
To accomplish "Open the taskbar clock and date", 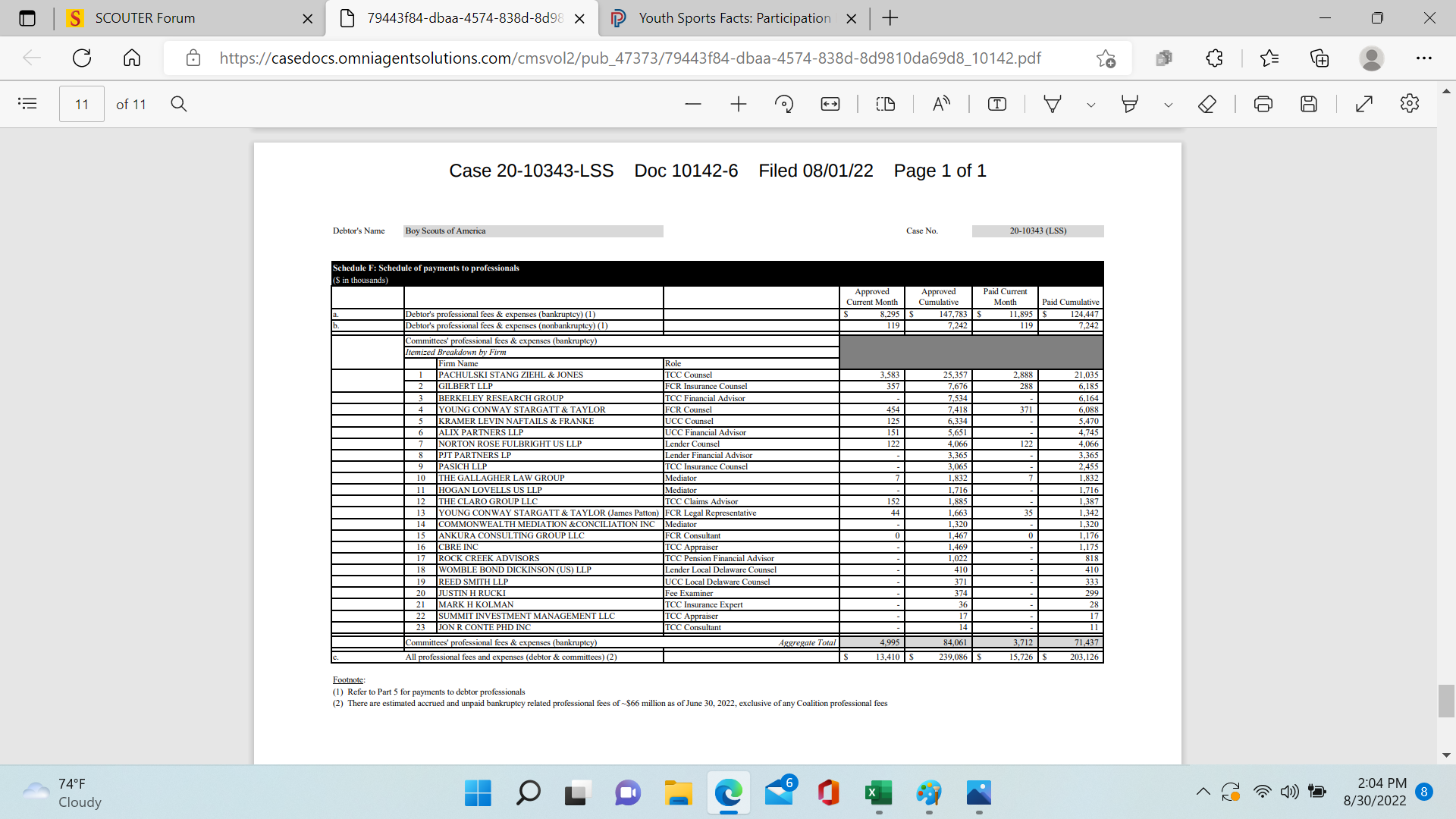I will pos(1375,792).
